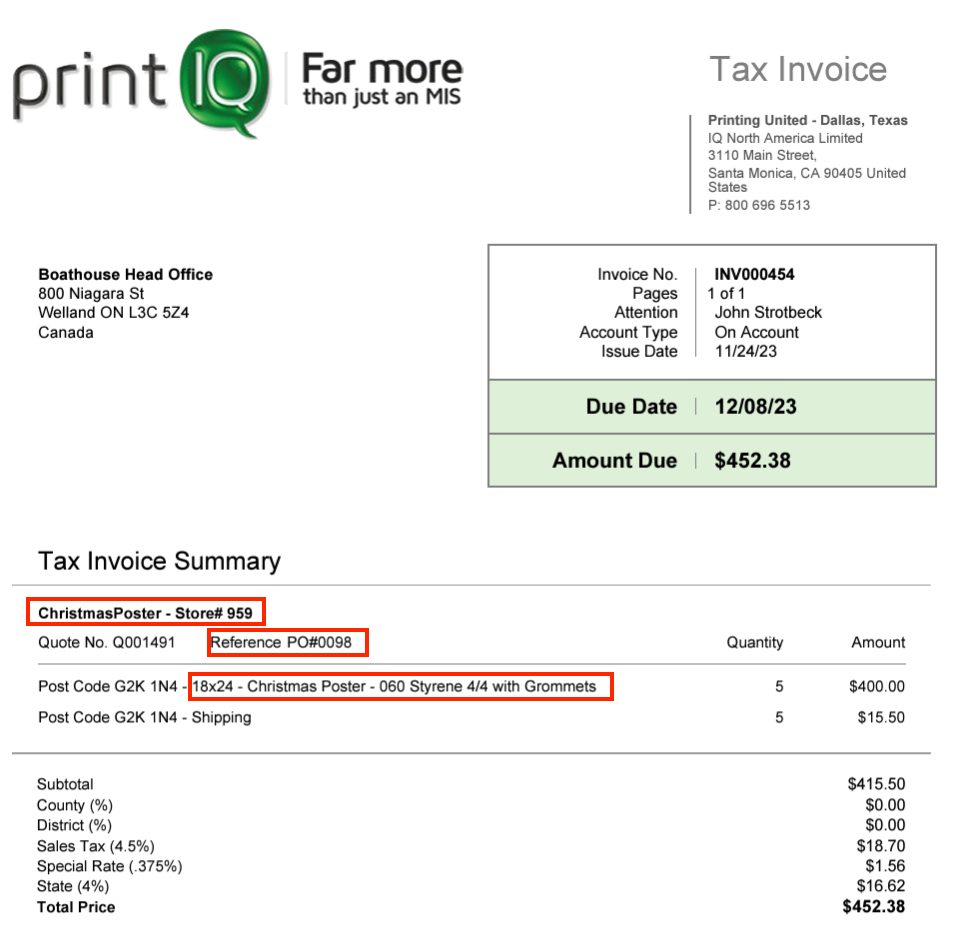Click the 18x24 Christmas Poster description
This screenshot has height=945, width=968.
400,686
